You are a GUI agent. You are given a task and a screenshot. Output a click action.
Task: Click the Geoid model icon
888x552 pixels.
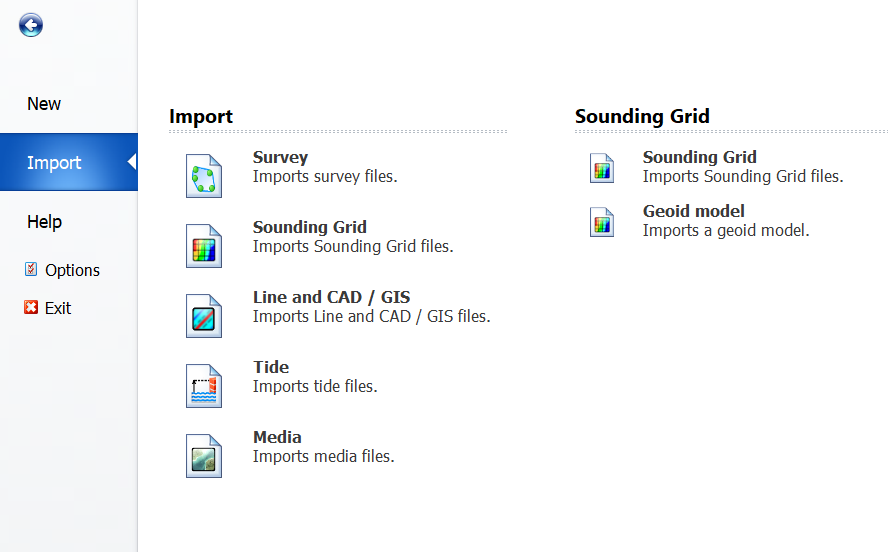tap(601, 220)
